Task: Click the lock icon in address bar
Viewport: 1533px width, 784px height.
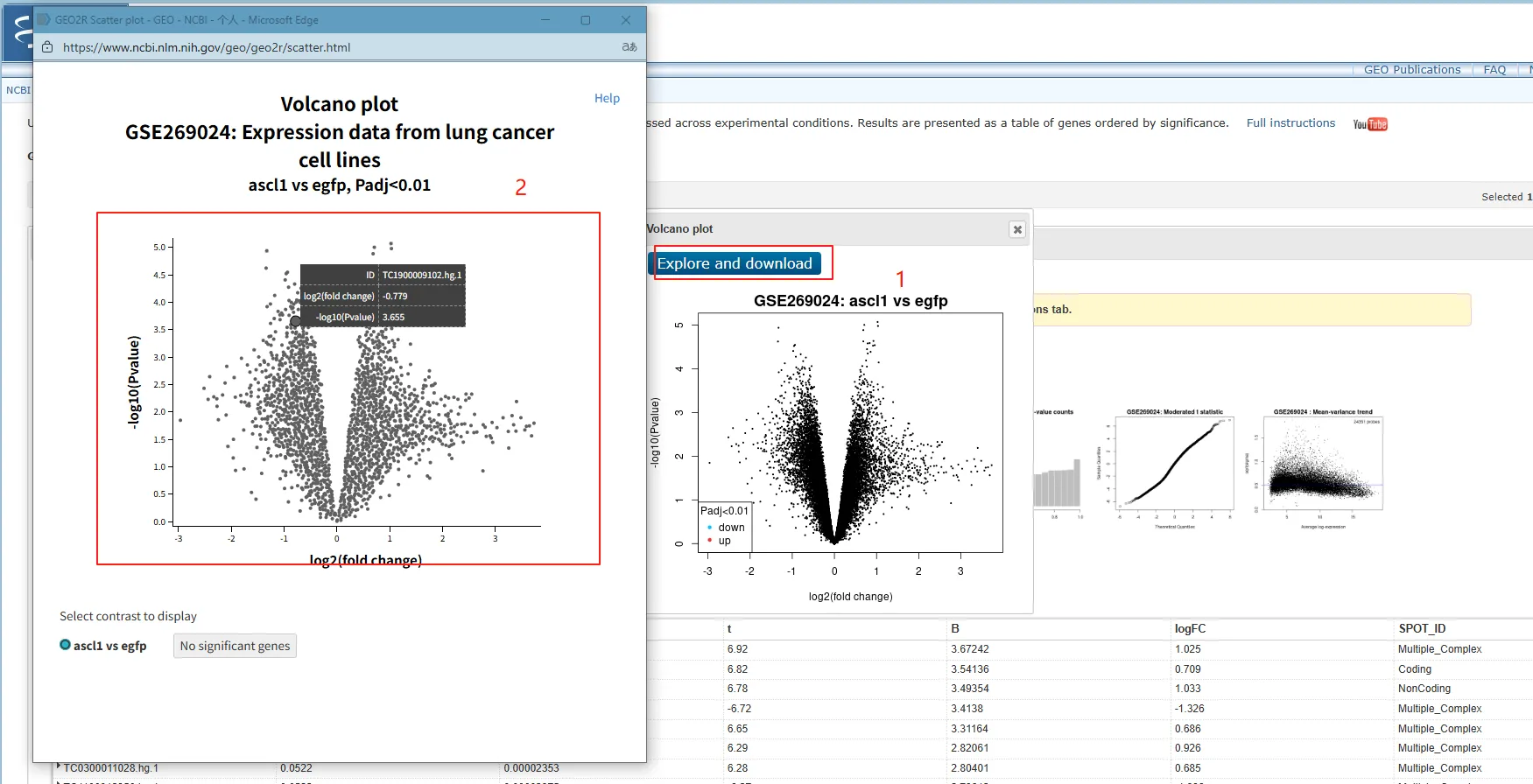Action: coord(47,47)
